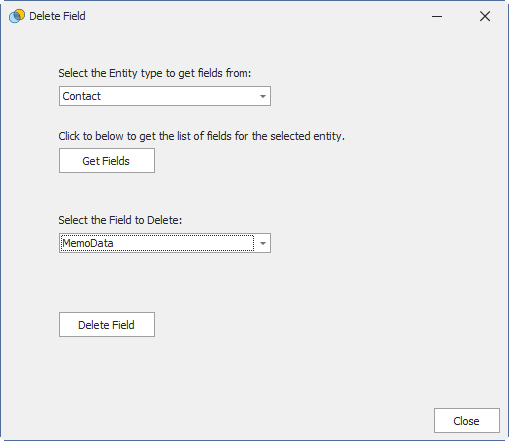The height and width of the screenshot is (441, 509).
Task: Click the 'Select the Field to Delete' label
Action: tap(120, 220)
